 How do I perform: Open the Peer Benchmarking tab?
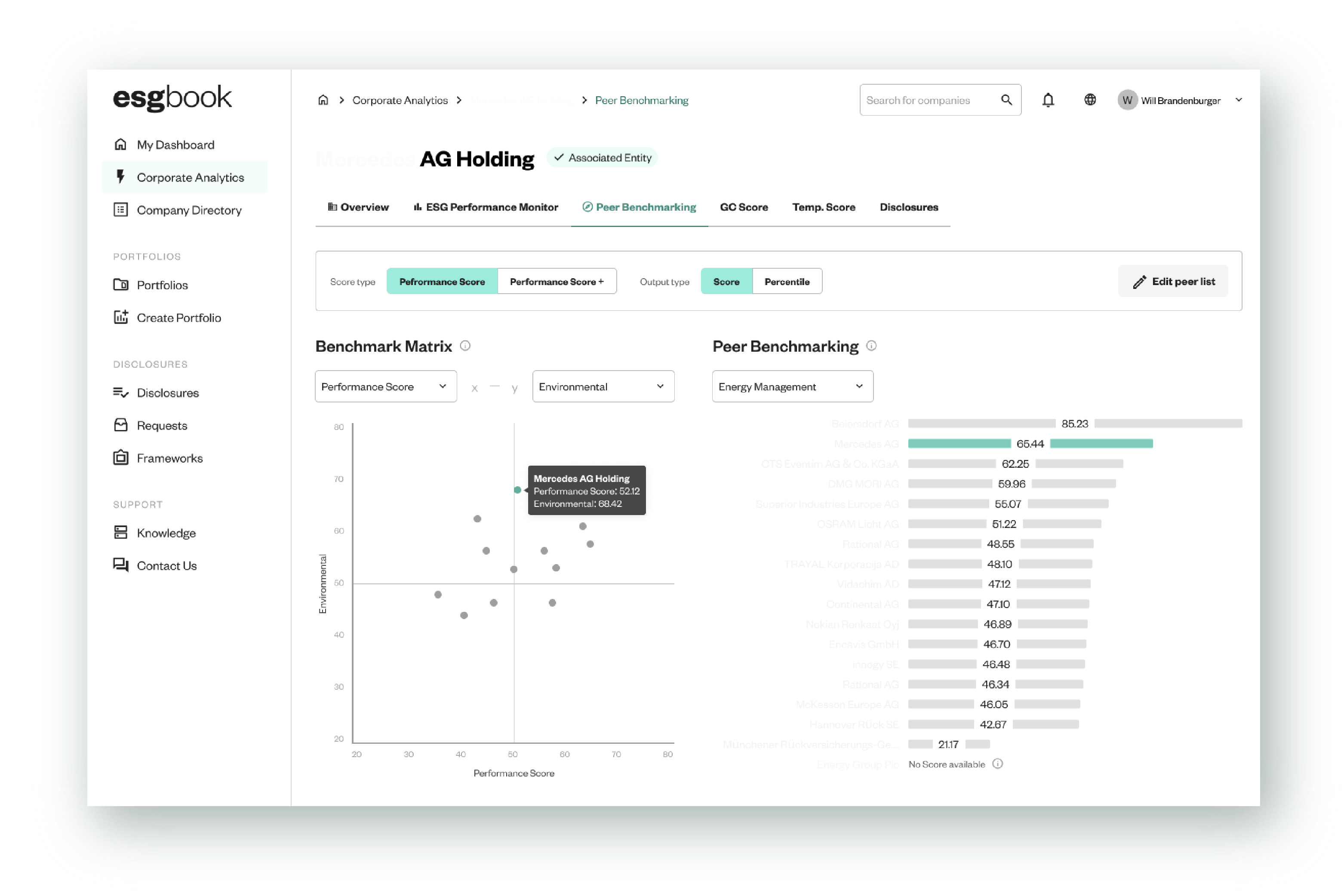tap(639, 207)
